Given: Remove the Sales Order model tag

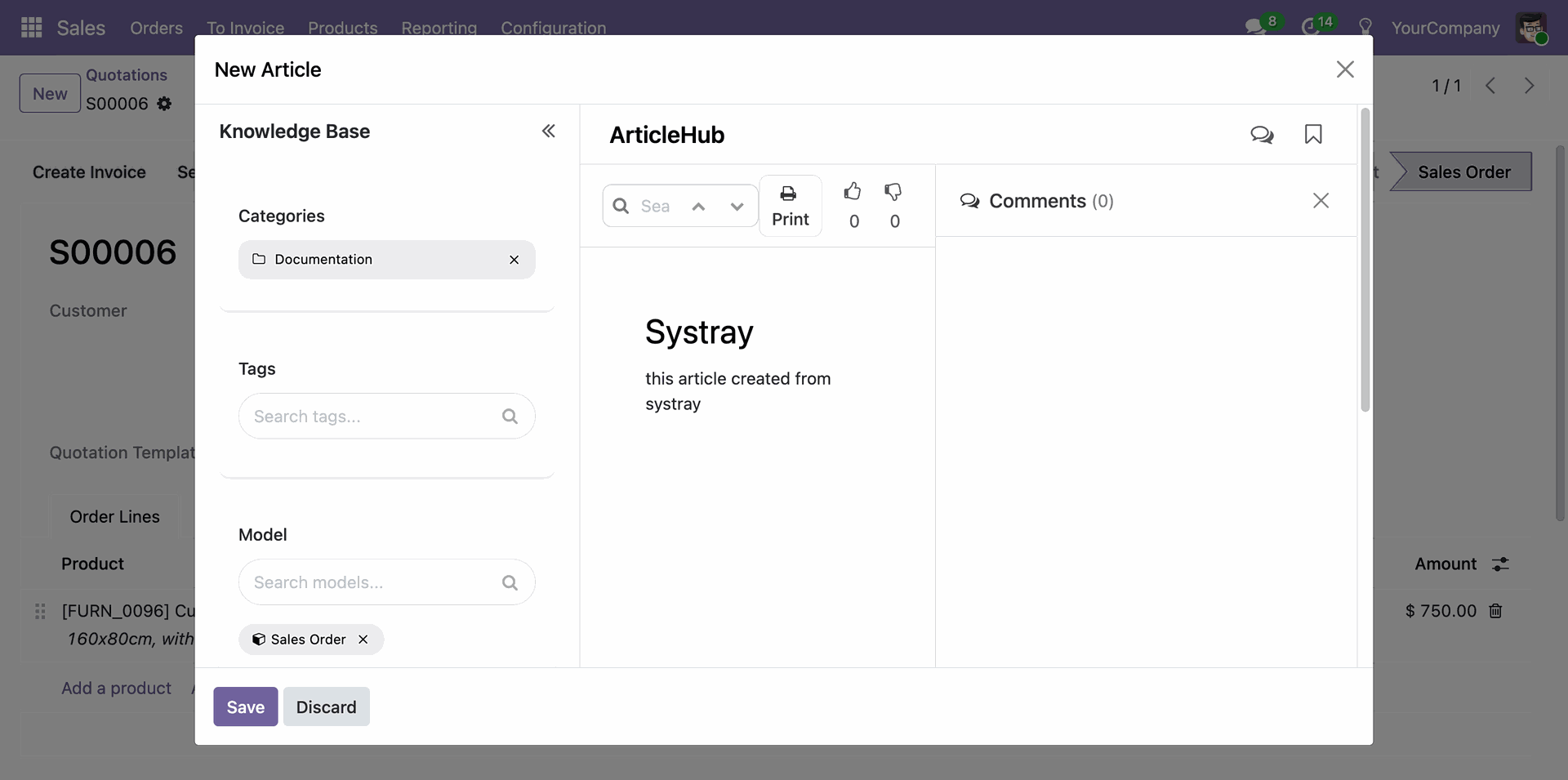Looking at the screenshot, I should pos(363,640).
